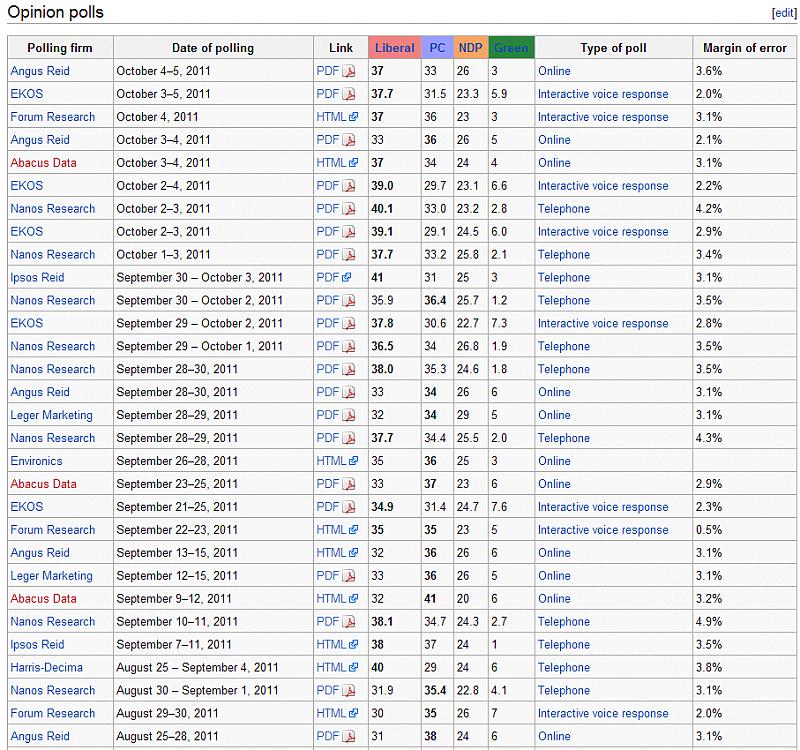Viewport: 800px width, 750px height.
Task: Click the red Liberal column header
Action: click(x=394, y=48)
